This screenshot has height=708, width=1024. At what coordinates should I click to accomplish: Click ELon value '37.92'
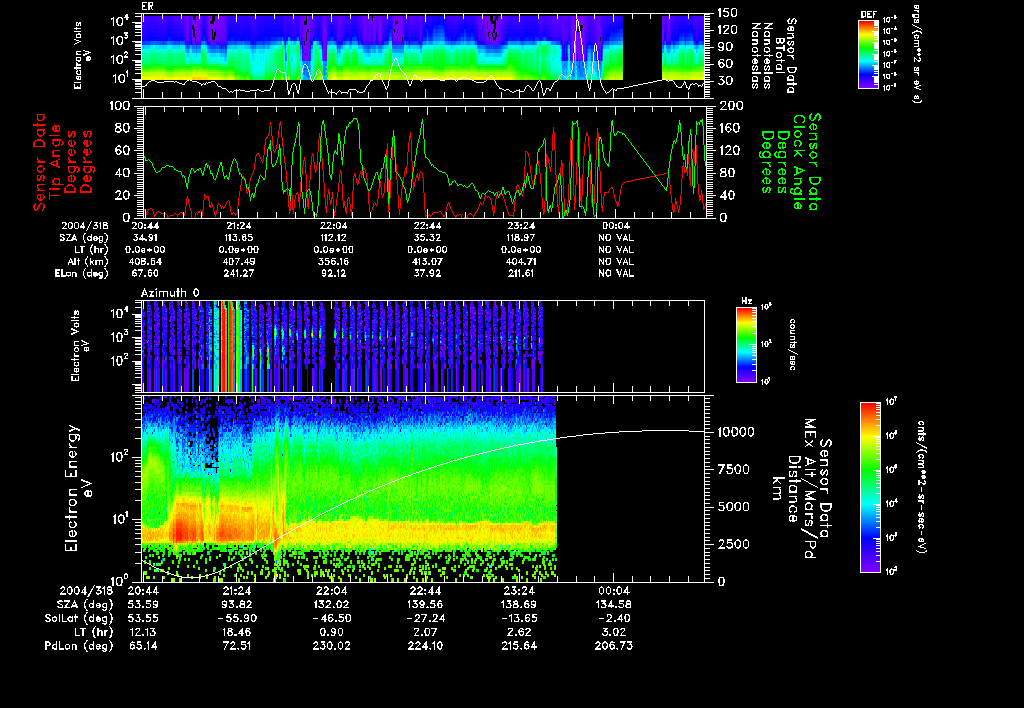pyautogui.click(x=427, y=274)
